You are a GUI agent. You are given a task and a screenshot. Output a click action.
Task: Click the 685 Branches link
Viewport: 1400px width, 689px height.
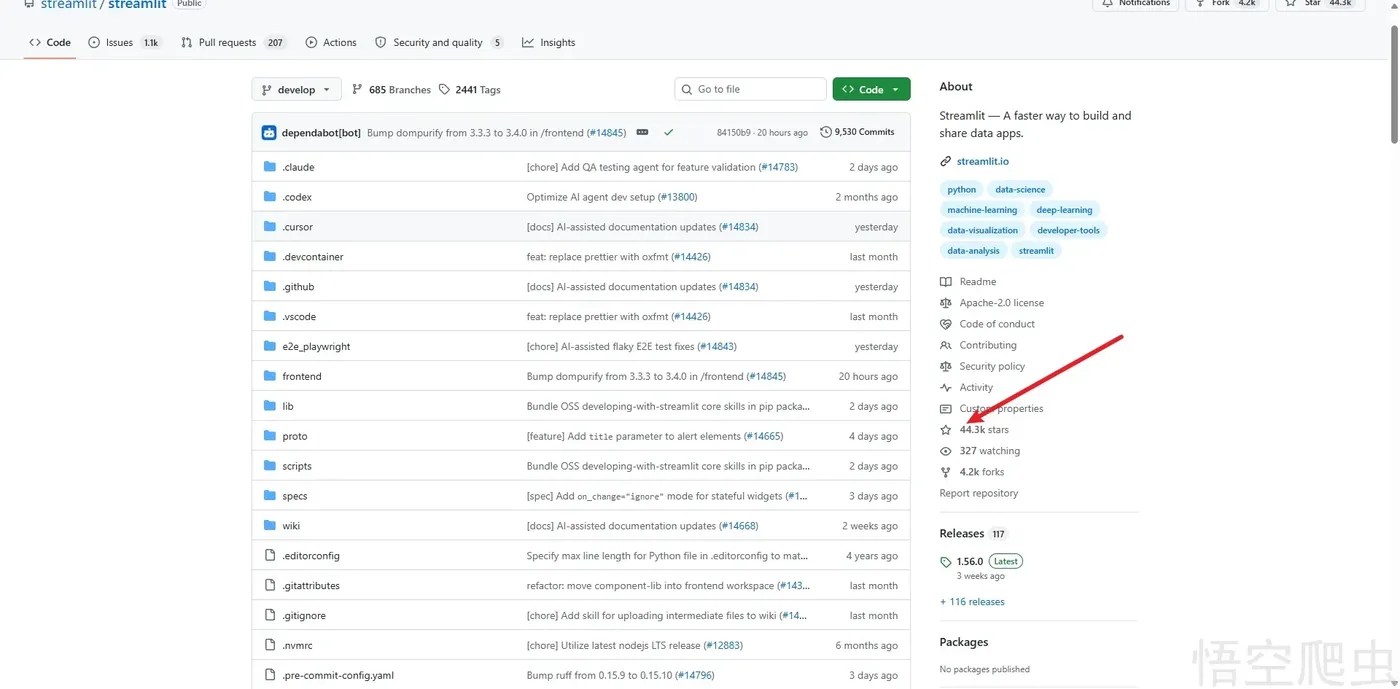[391, 90]
